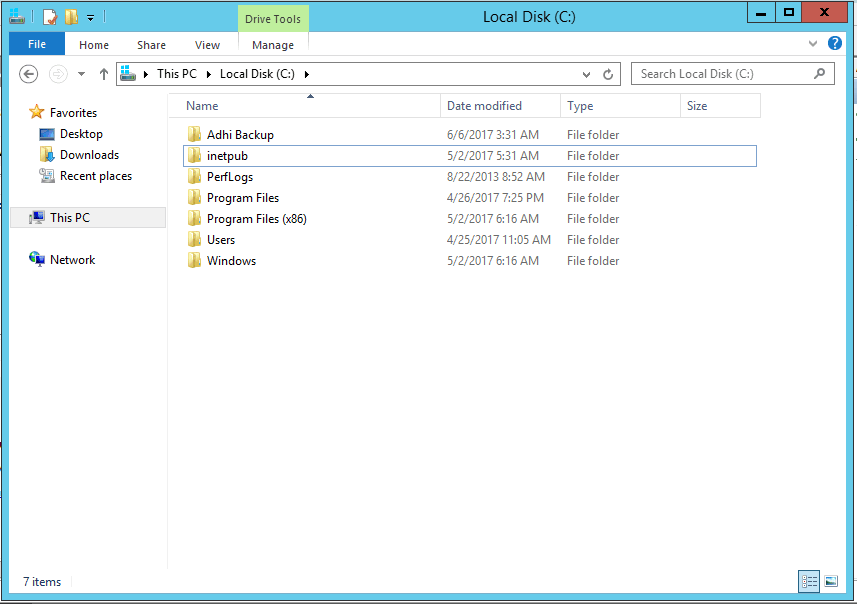Image resolution: width=857 pixels, height=604 pixels.
Task: Open the recent locations dropdown arrow
Action: coord(81,74)
